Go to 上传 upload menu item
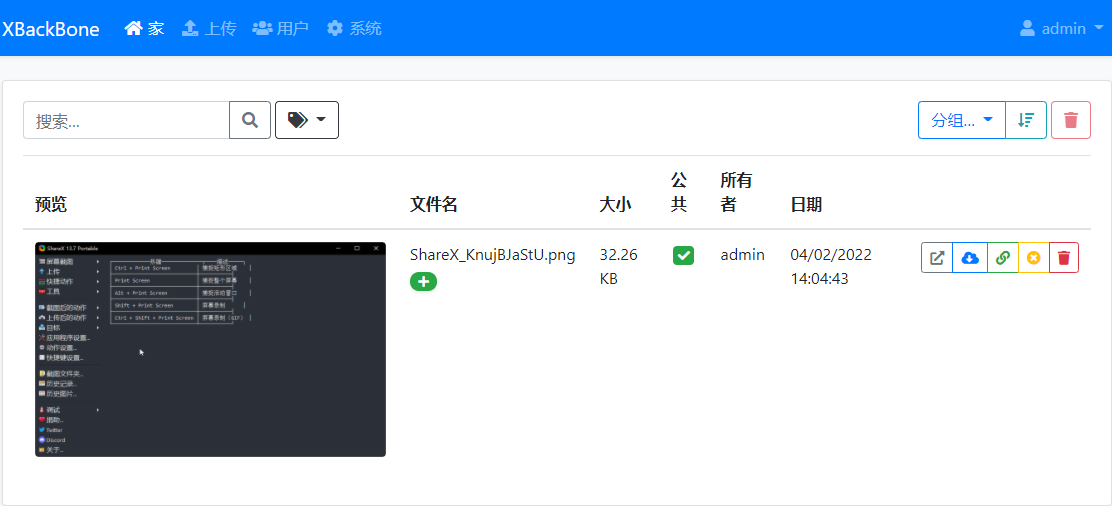 (x=208, y=28)
